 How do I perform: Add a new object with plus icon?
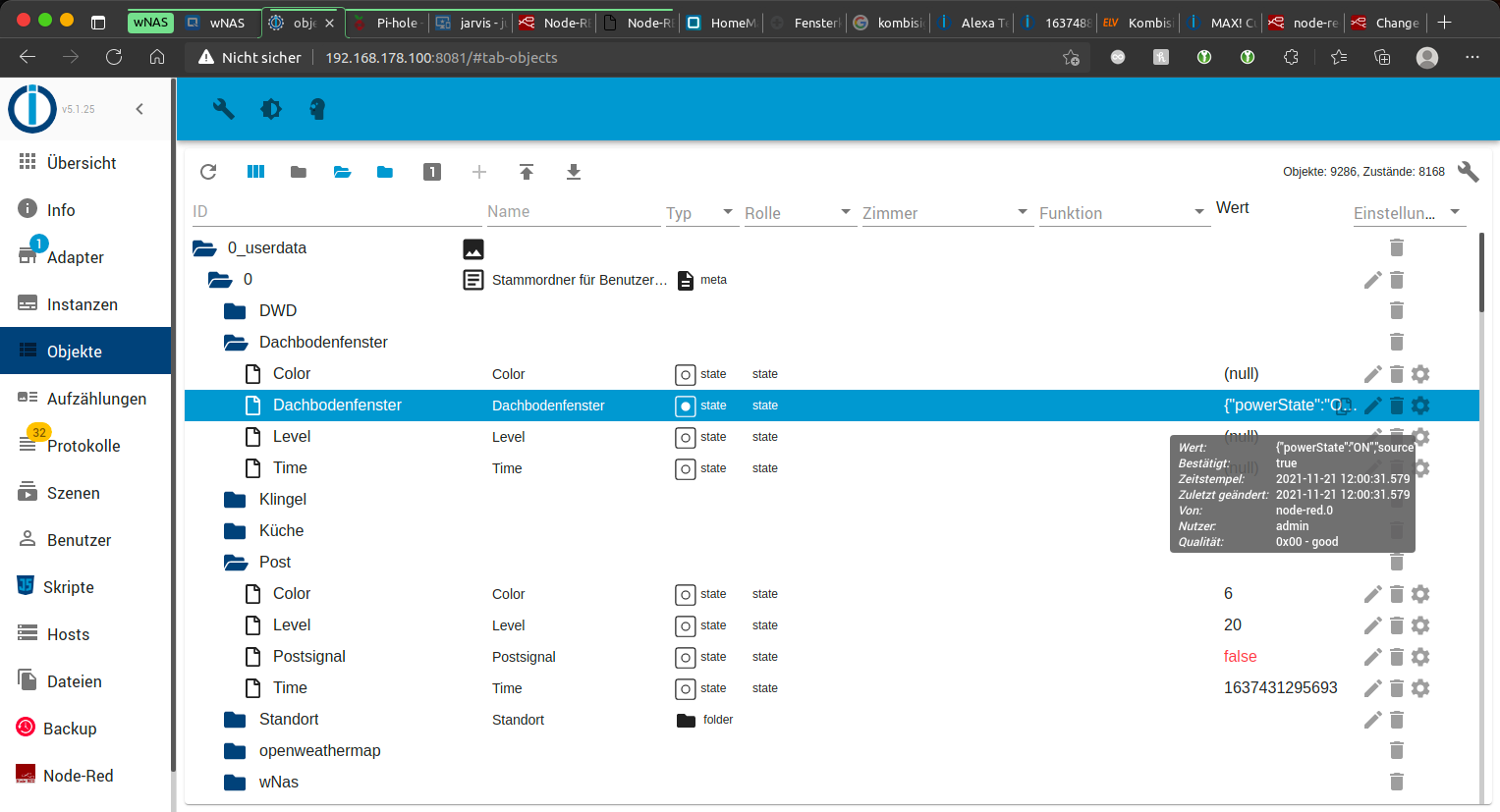pyautogui.click(x=479, y=172)
